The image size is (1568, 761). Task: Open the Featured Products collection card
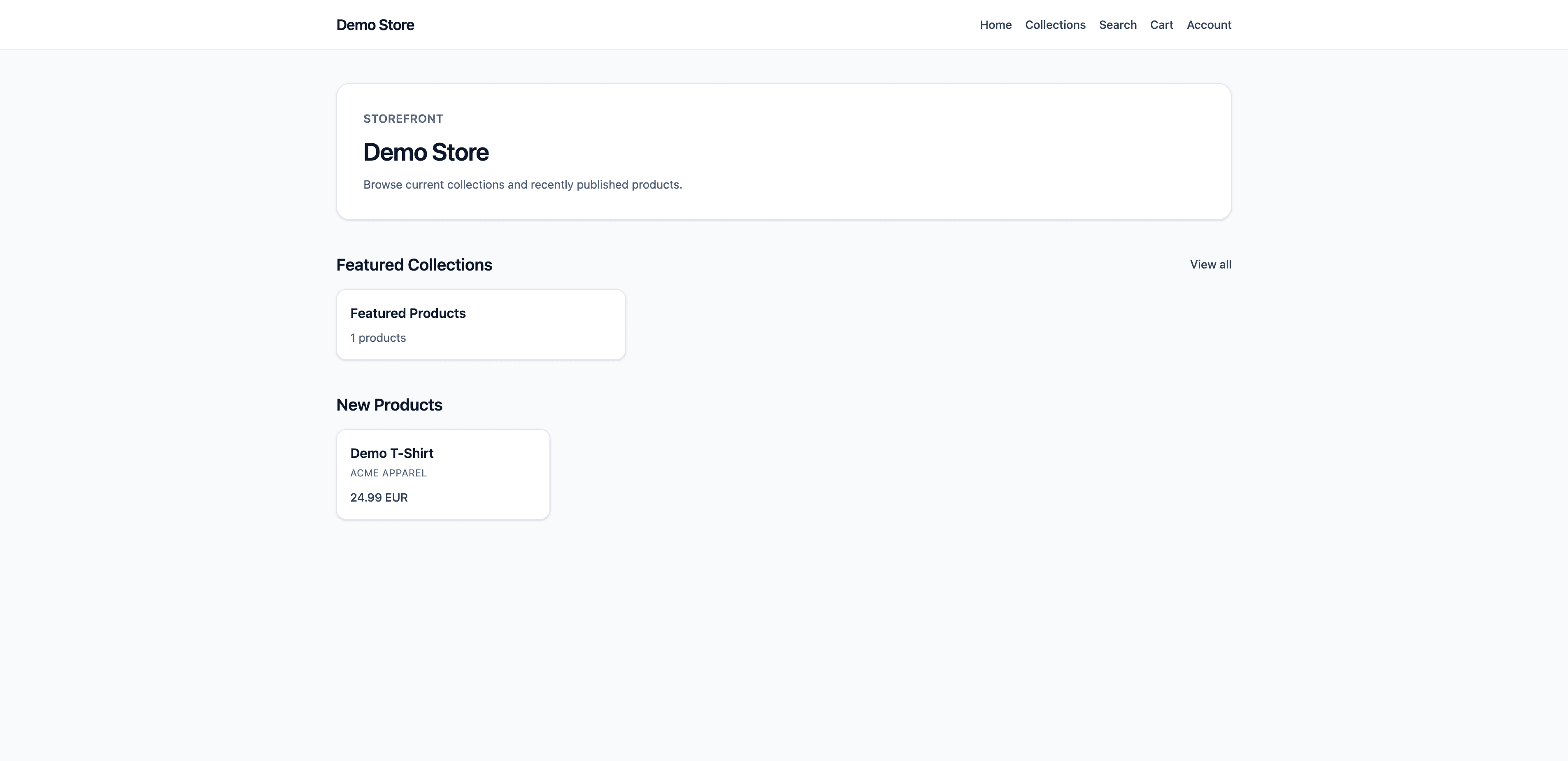(x=480, y=324)
